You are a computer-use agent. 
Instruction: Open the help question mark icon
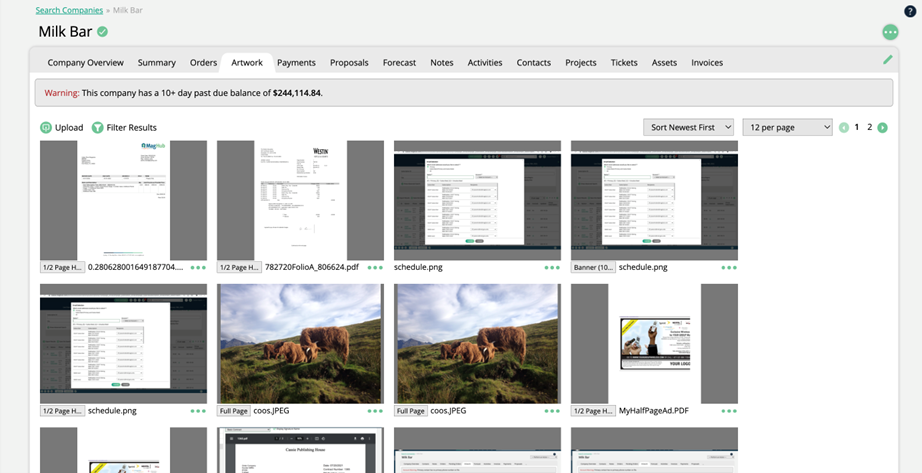pyautogui.click(x=910, y=11)
